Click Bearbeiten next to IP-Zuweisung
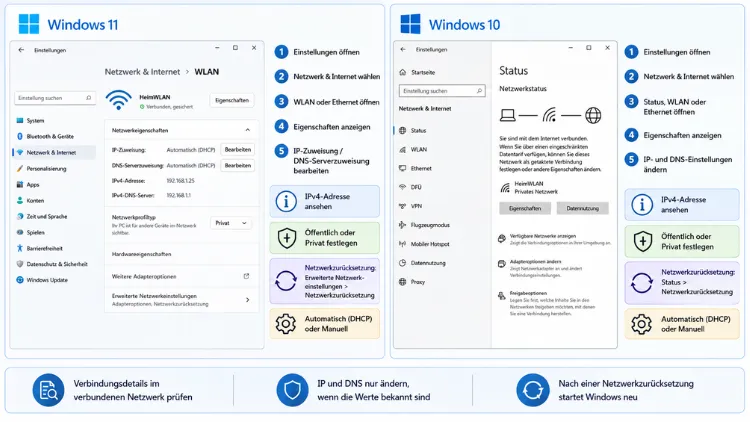Viewport: 750px width, 422px height. (238, 150)
